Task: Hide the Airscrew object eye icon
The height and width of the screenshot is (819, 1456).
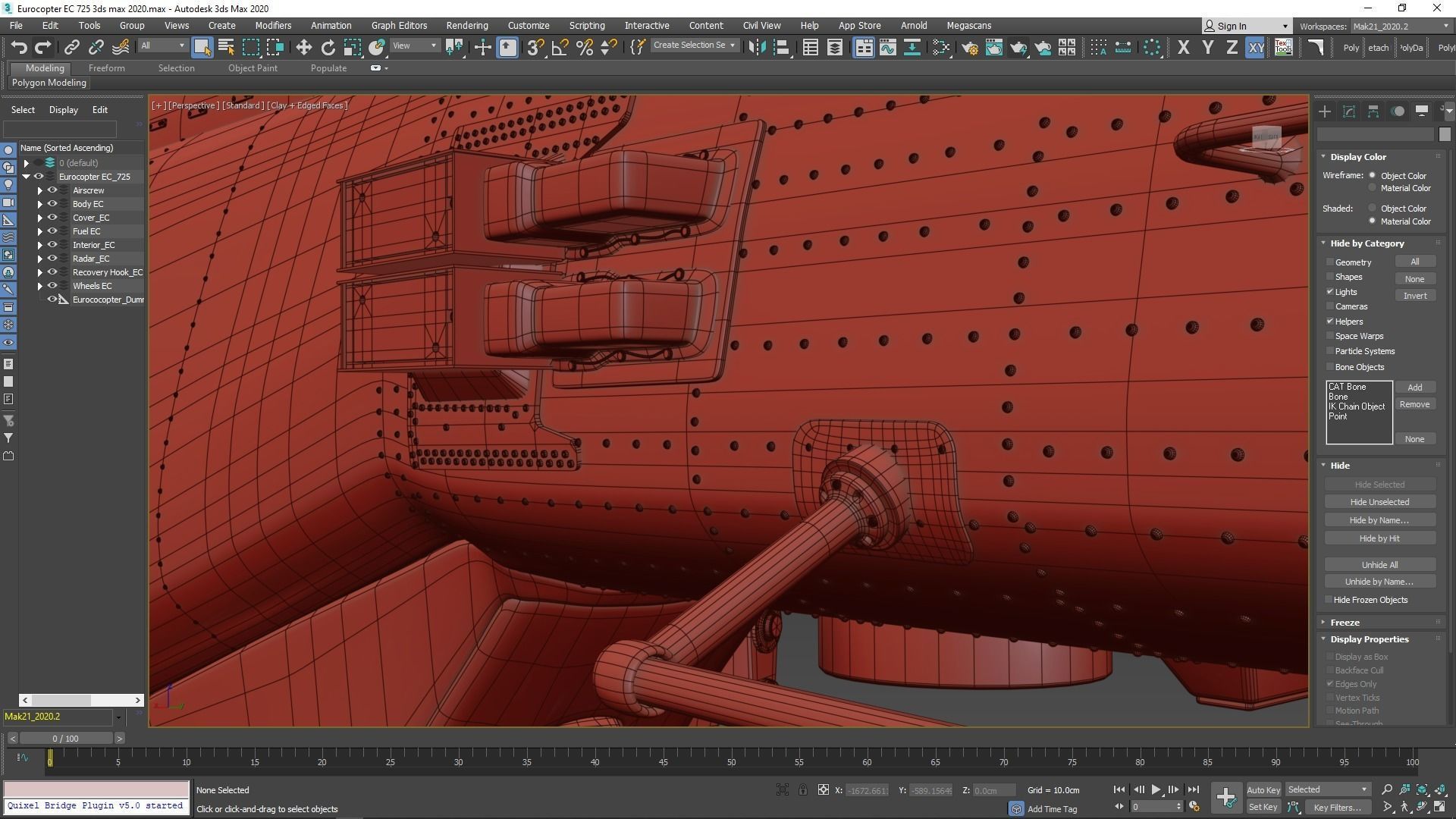Action: click(52, 190)
